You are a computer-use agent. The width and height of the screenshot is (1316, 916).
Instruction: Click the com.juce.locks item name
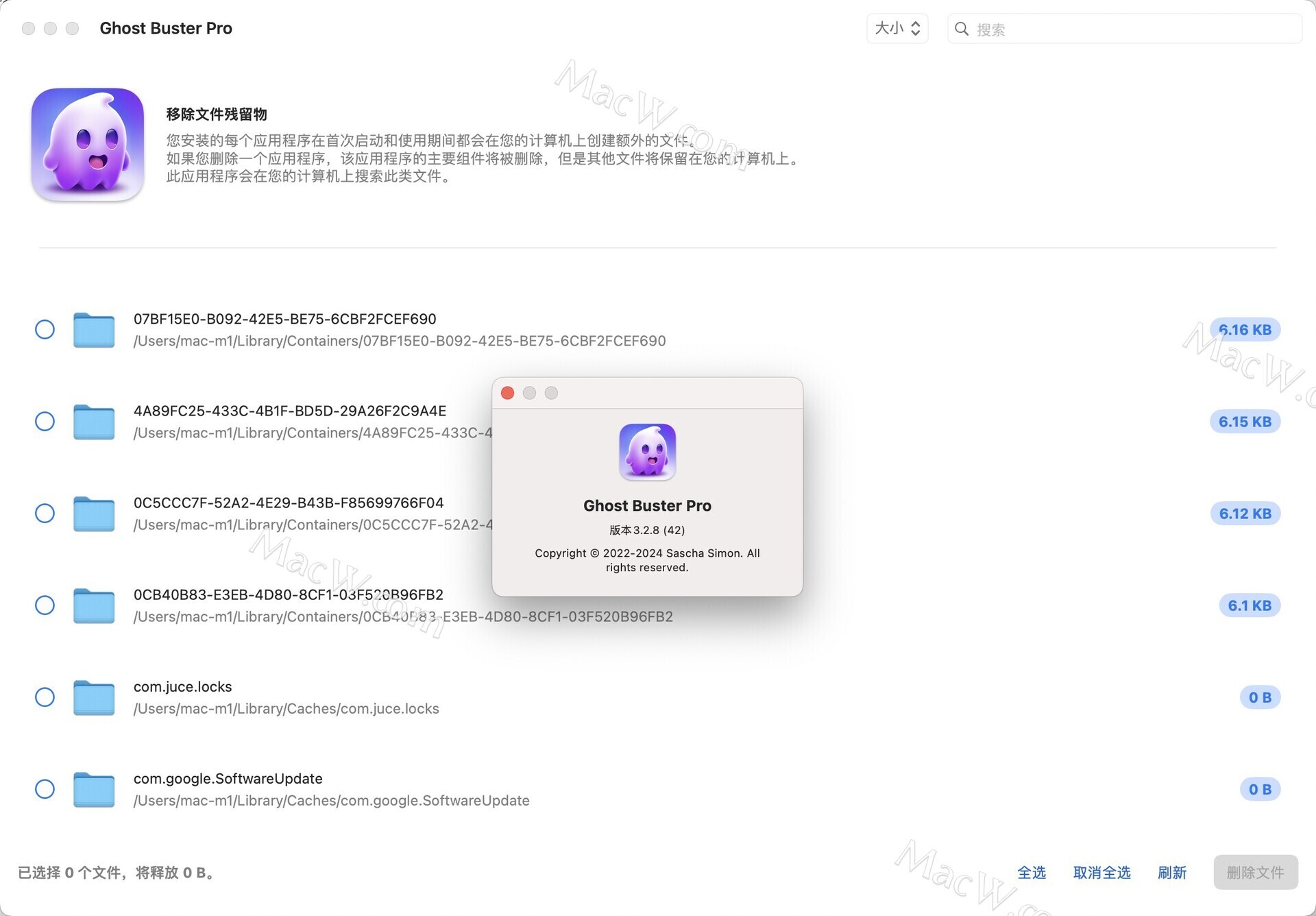[182, 686]
